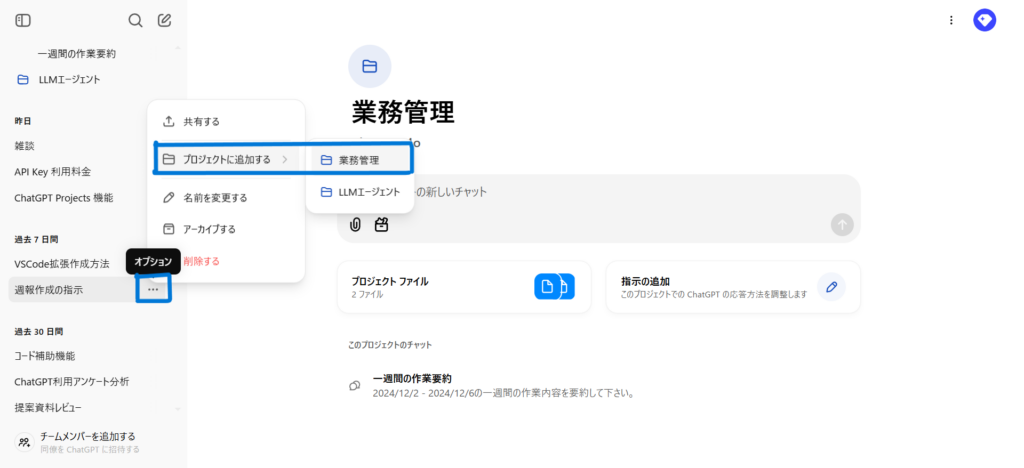1024x468 pixels.
Task: Start a new chat with pencil icon
Action: [x=165, y=20]
